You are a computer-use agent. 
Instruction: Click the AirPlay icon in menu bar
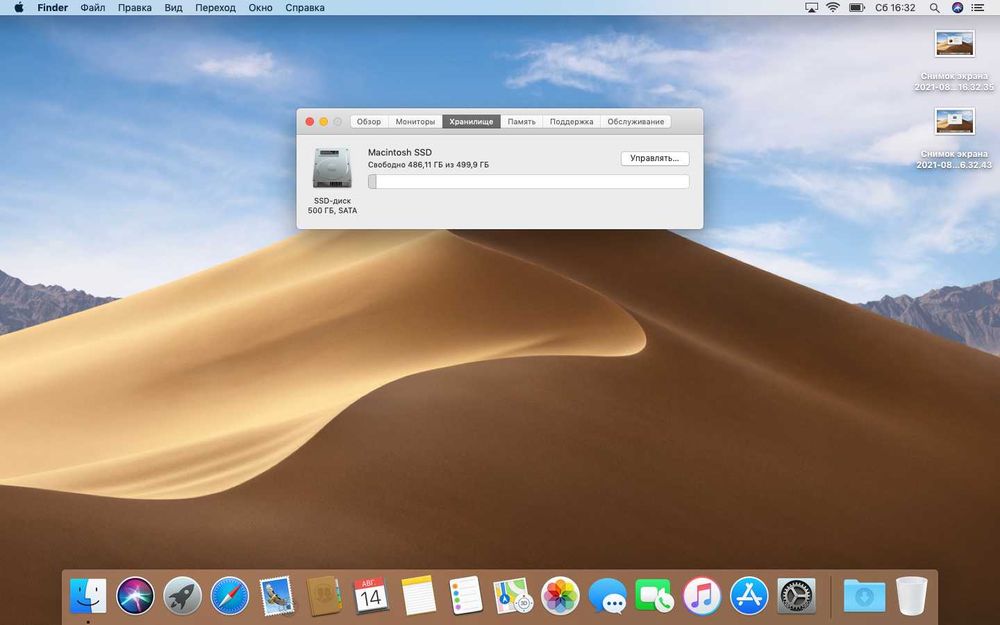coord(811,8)
